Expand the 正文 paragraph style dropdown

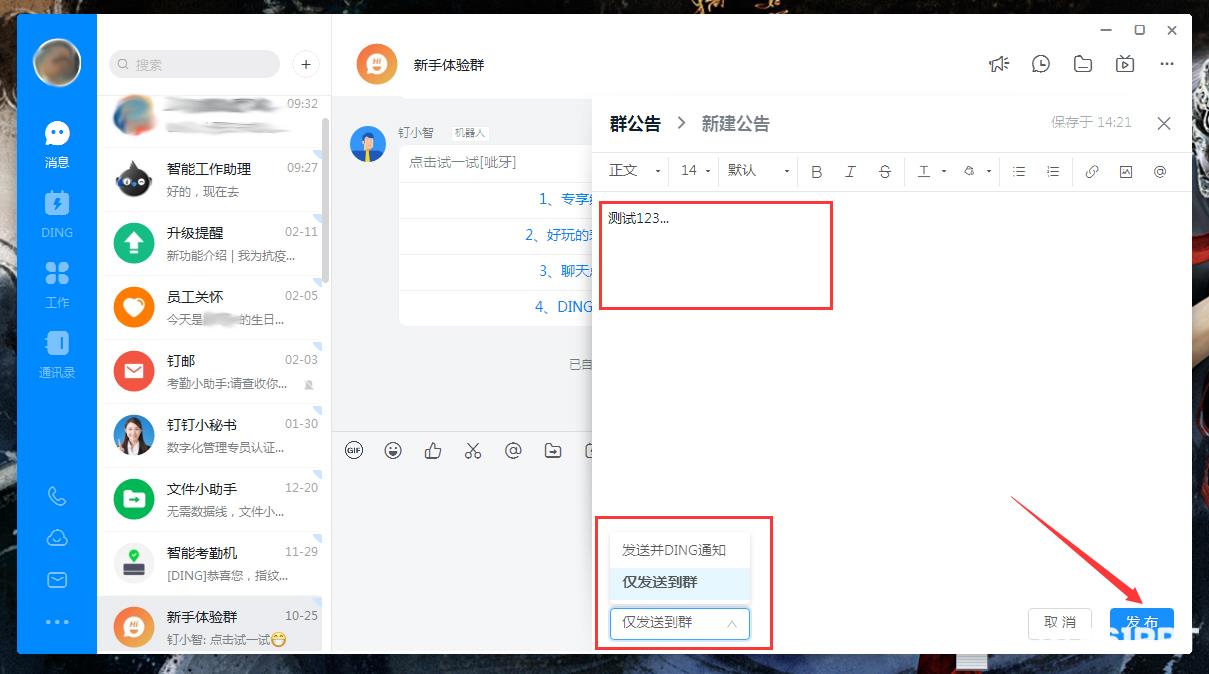click(635, 171)
